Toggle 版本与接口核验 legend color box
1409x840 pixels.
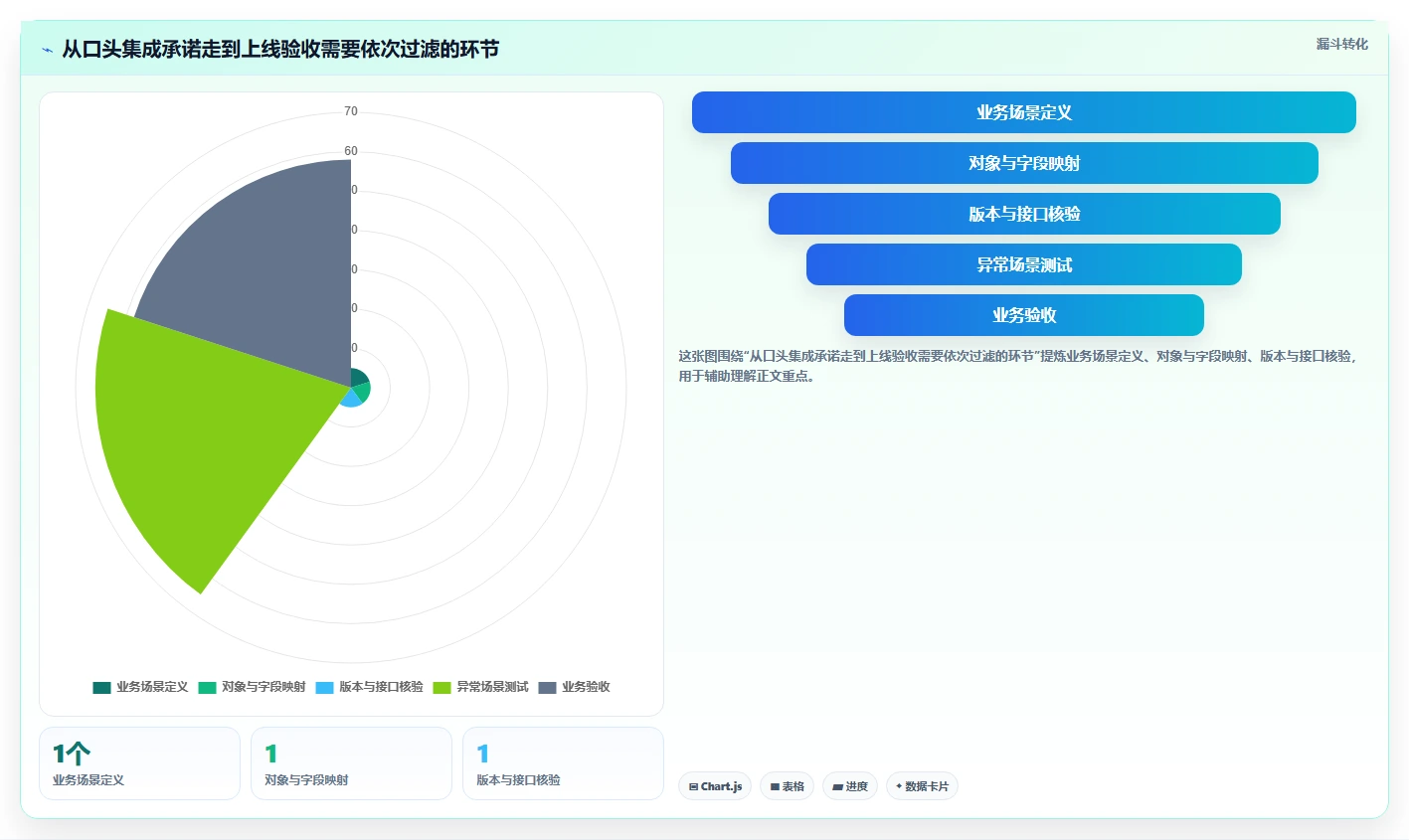(324, 688)
